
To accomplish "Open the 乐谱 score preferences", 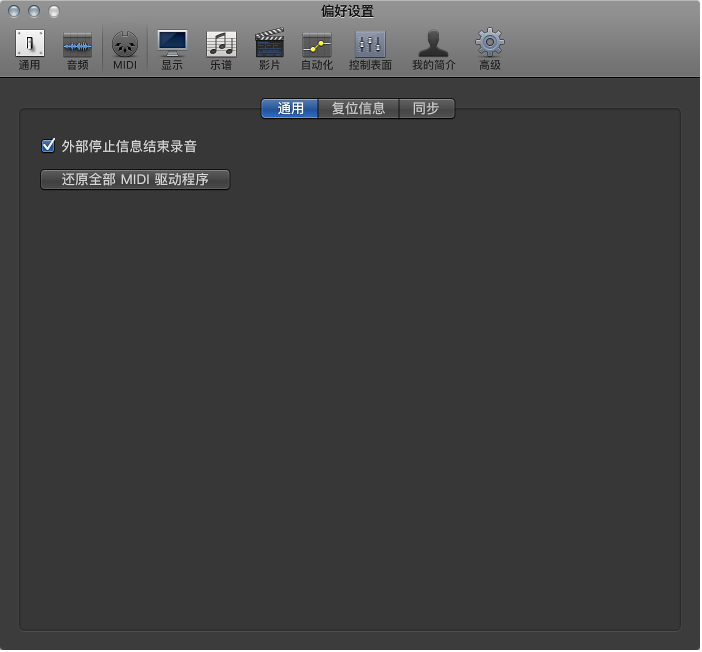I will [221, 50].
